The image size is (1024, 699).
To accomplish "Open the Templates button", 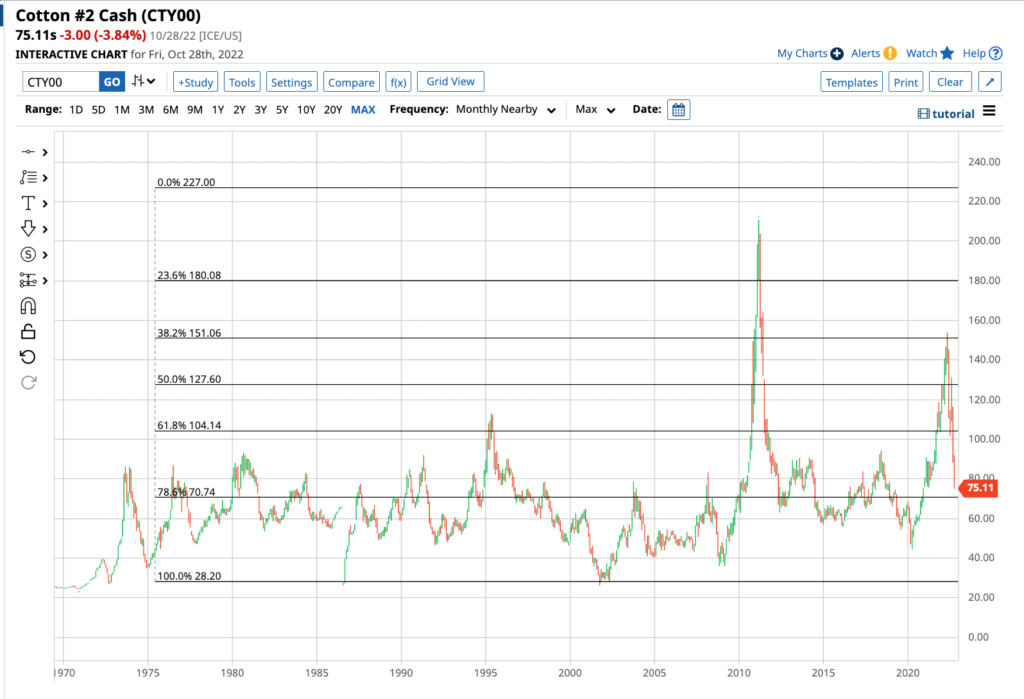I will click(852, 82).
